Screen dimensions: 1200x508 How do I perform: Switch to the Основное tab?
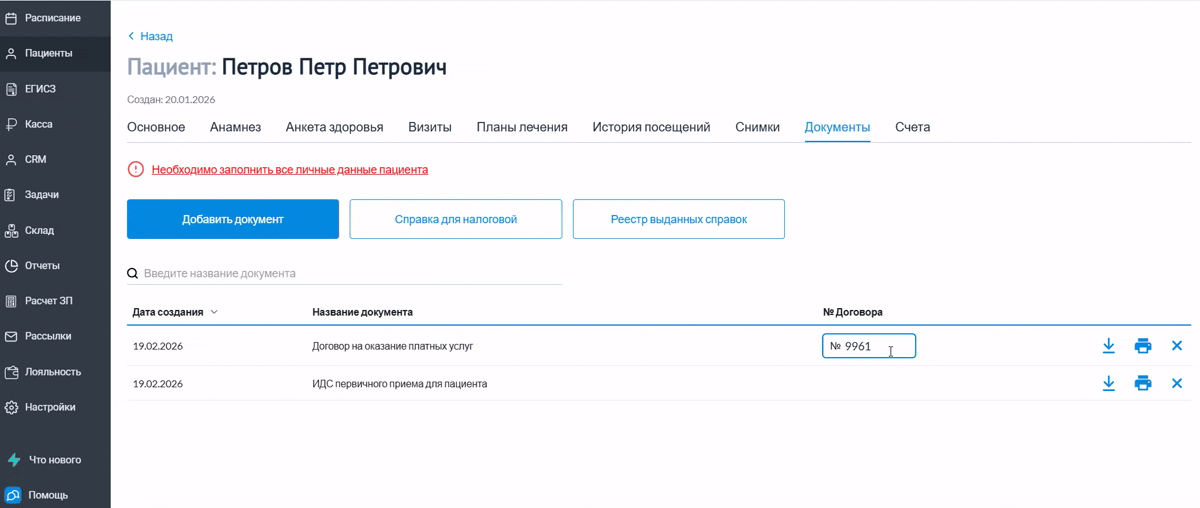click(156, 127)
